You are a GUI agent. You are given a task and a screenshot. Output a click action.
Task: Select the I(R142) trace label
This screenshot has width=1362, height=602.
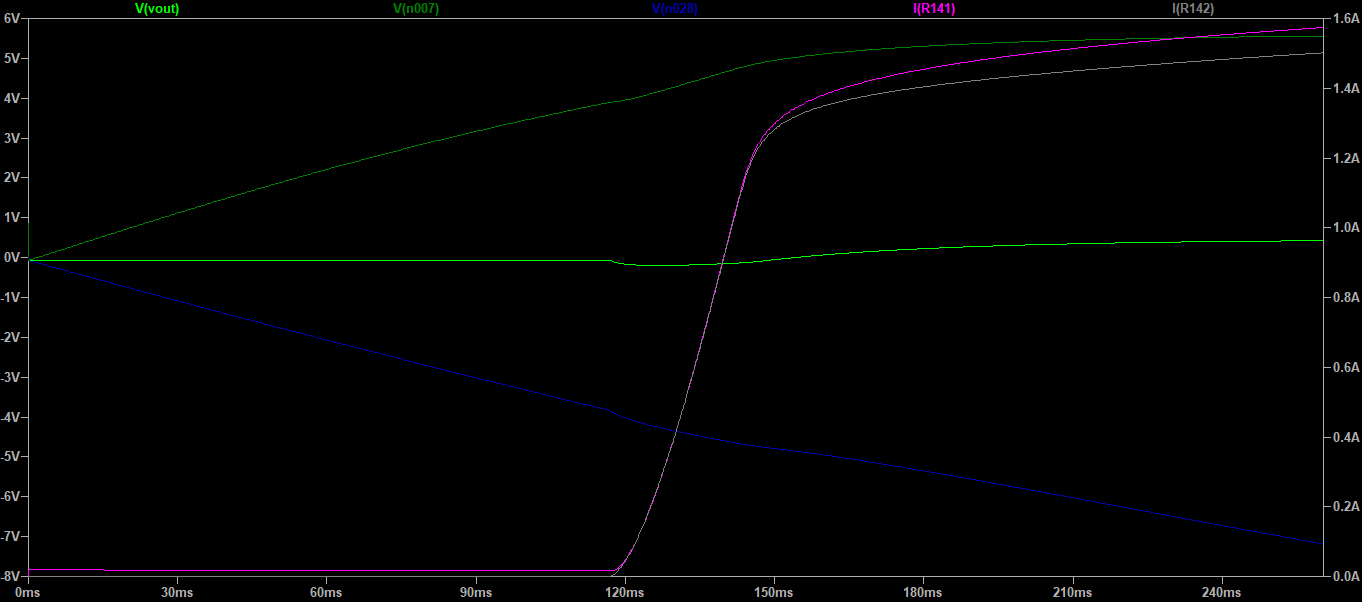pos(1193,8)
